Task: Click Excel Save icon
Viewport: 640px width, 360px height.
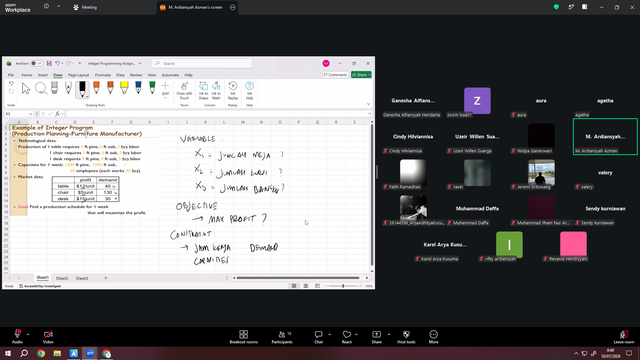Action: click(x=49, y=63)
